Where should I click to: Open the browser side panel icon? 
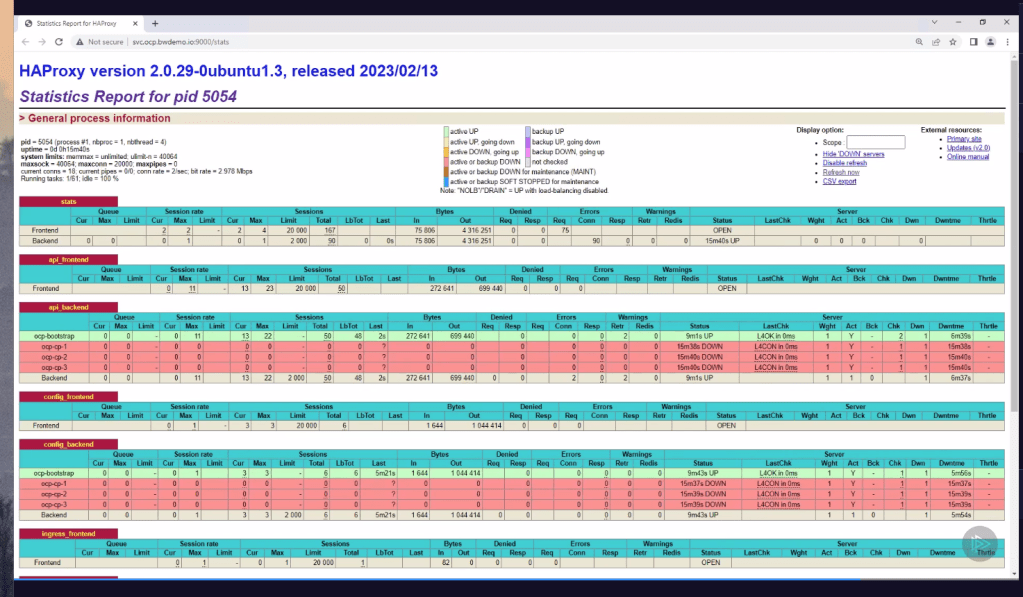973,42
